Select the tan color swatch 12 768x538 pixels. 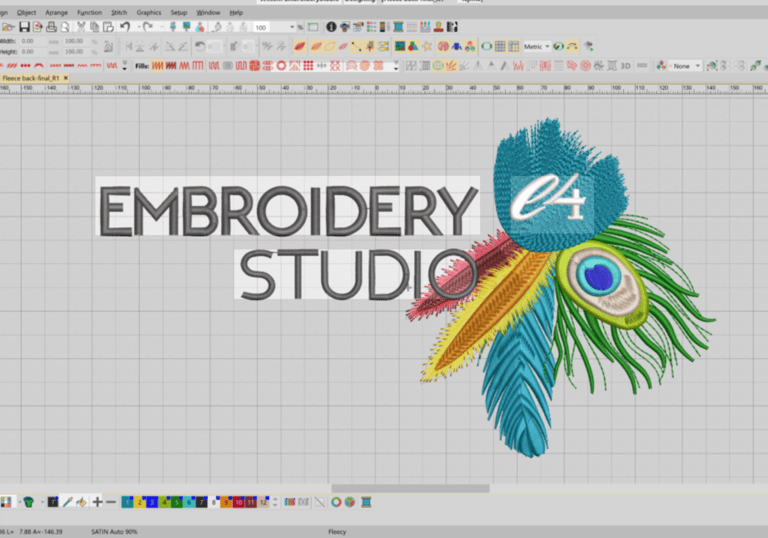[264, 502]
